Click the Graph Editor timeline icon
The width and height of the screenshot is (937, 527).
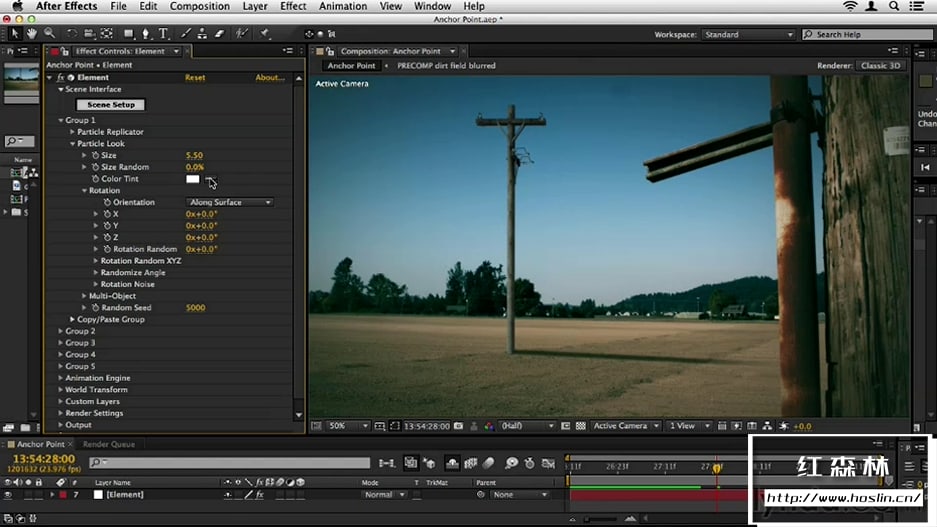pyautogui.click(x=548, y=463)
